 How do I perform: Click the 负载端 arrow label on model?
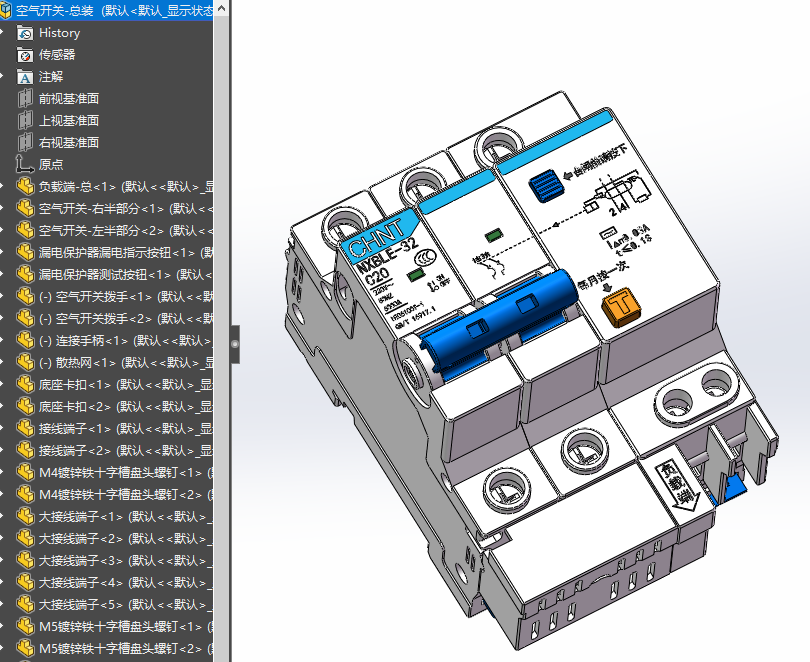[678, 485]
